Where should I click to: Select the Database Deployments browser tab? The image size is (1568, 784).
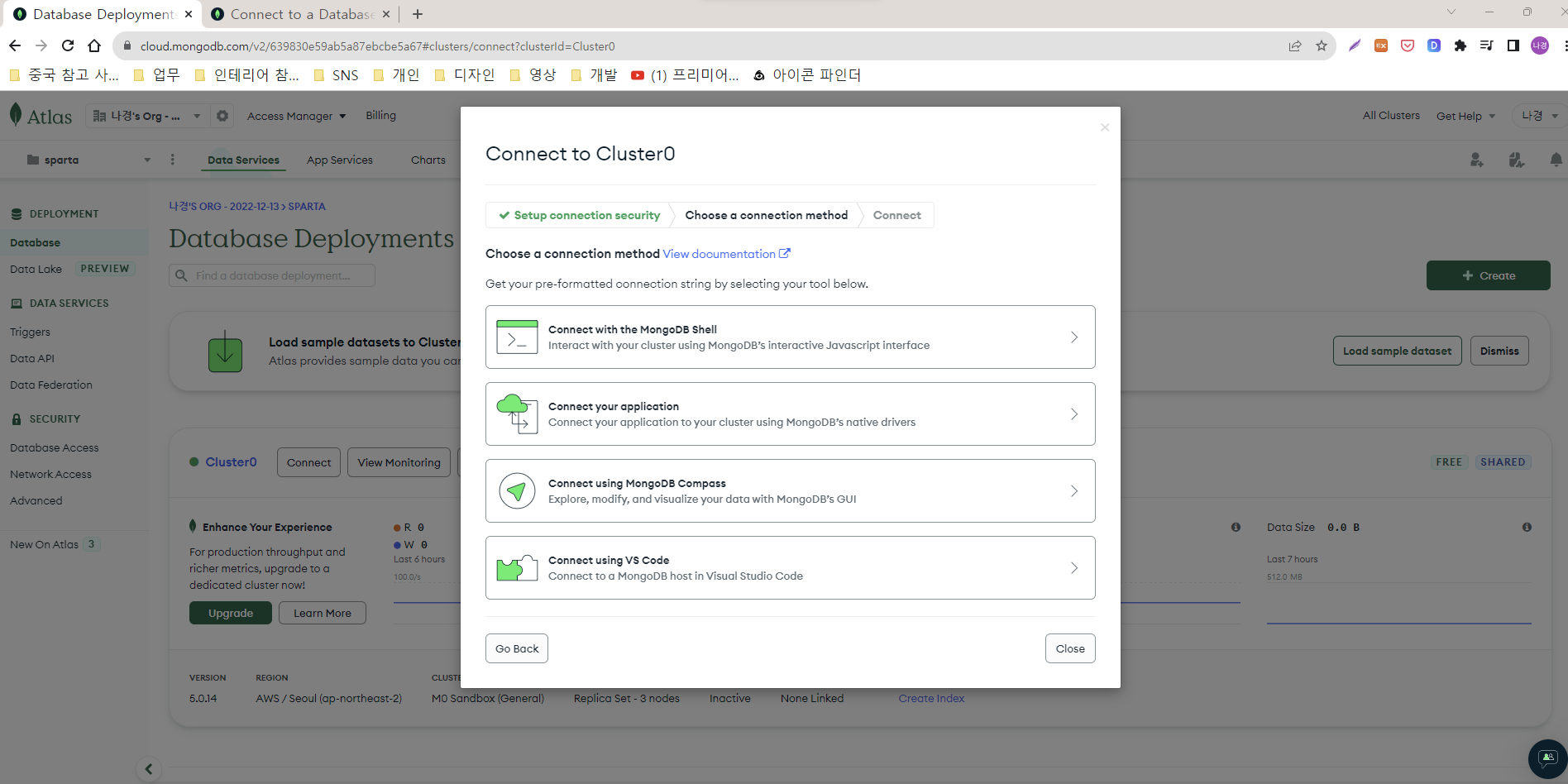pyautogui.click(x=103, y=14)
